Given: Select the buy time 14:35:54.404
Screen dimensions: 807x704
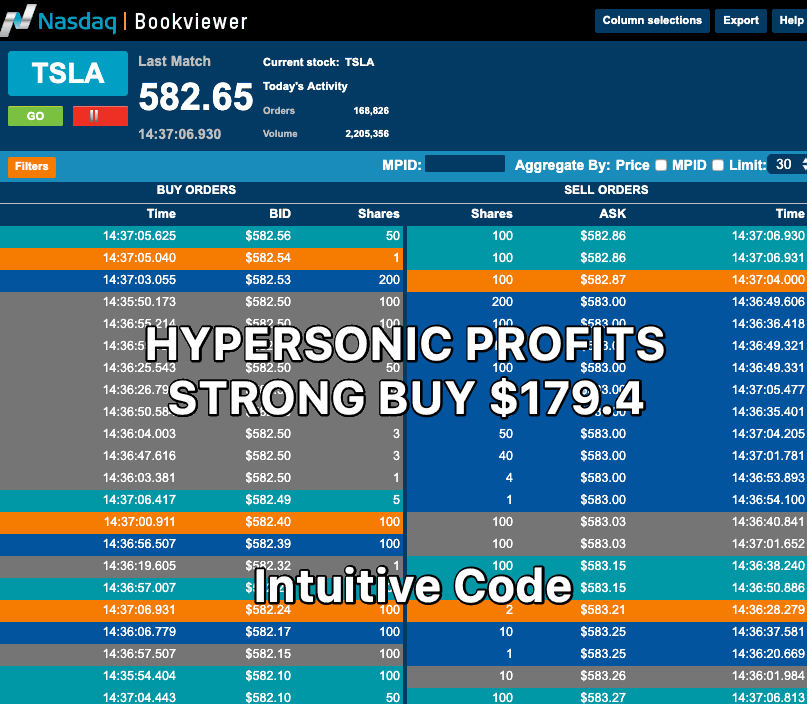Looking at the screenshot, I should point(139,676).
